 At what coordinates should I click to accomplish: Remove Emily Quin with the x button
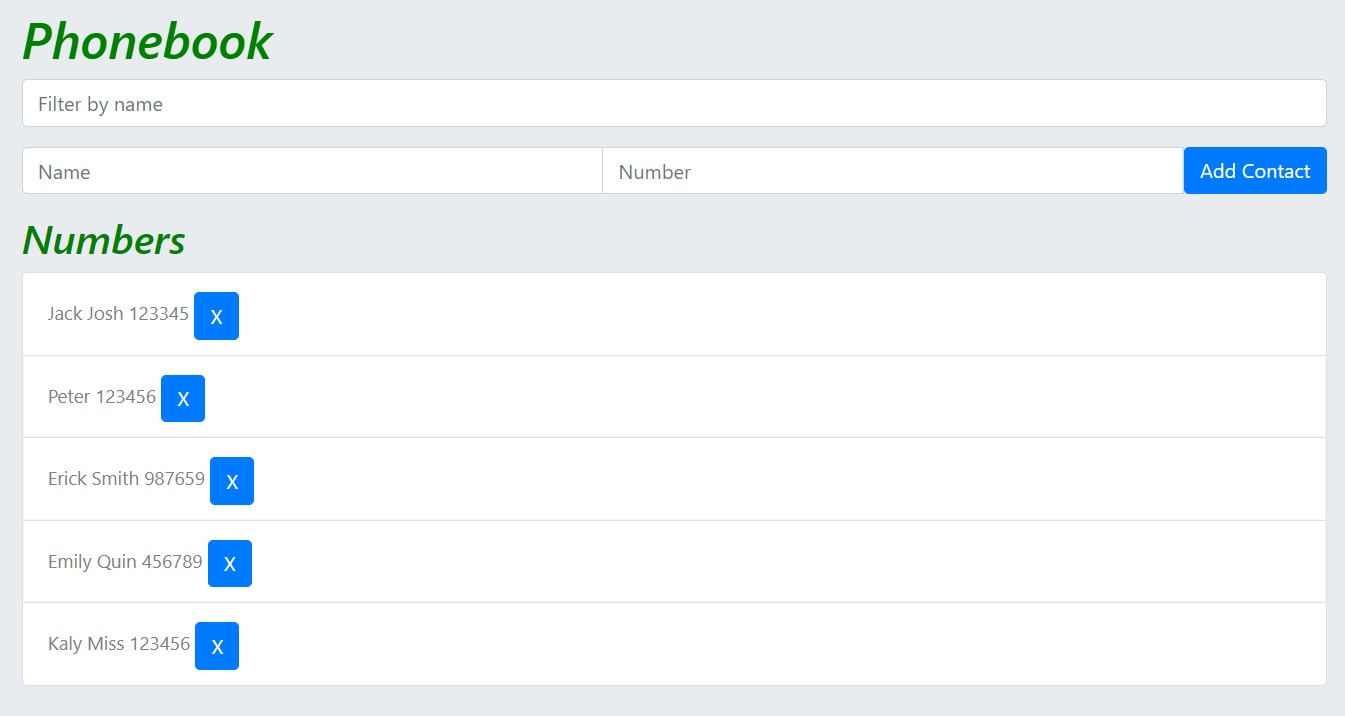[x=230, y=563]
